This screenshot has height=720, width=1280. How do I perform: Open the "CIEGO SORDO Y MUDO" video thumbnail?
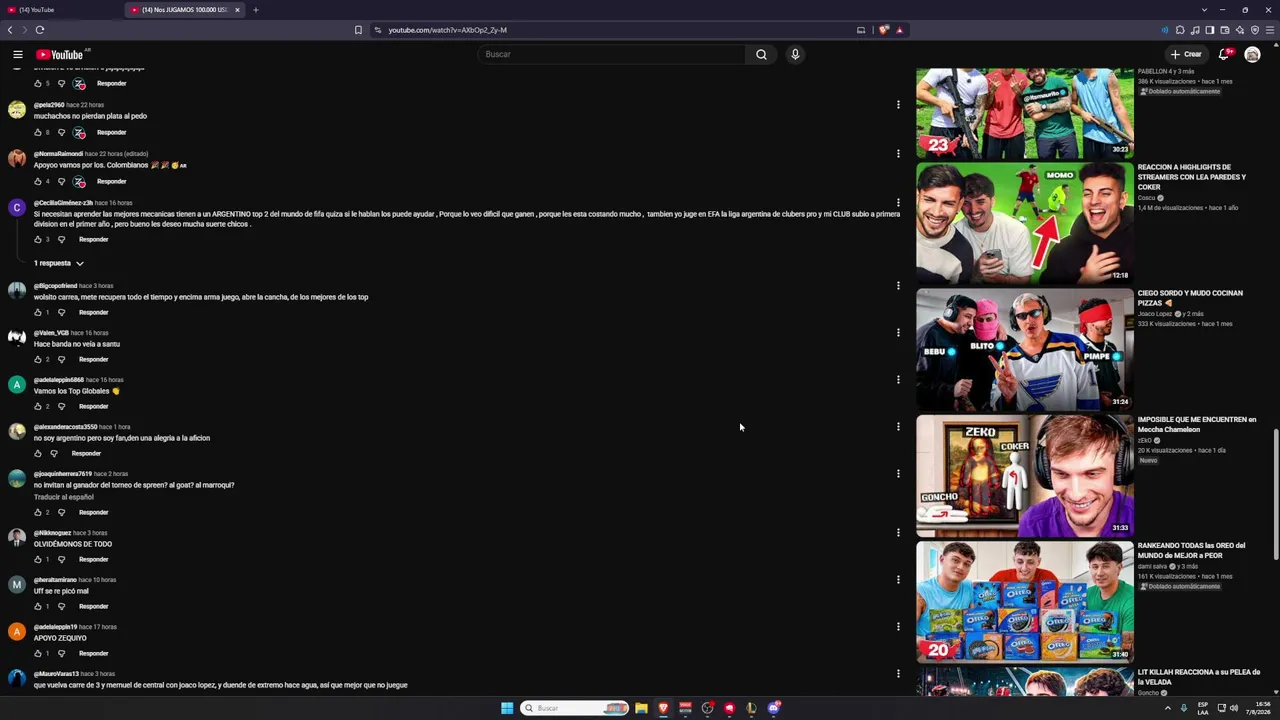point(1025,350)
